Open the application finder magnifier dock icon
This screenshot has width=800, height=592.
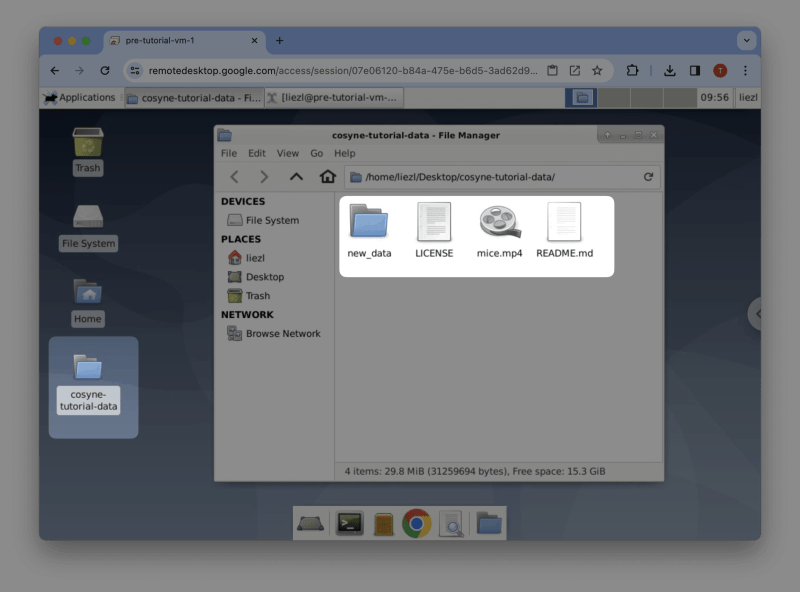pyautogui.click(x=451, y=524)
